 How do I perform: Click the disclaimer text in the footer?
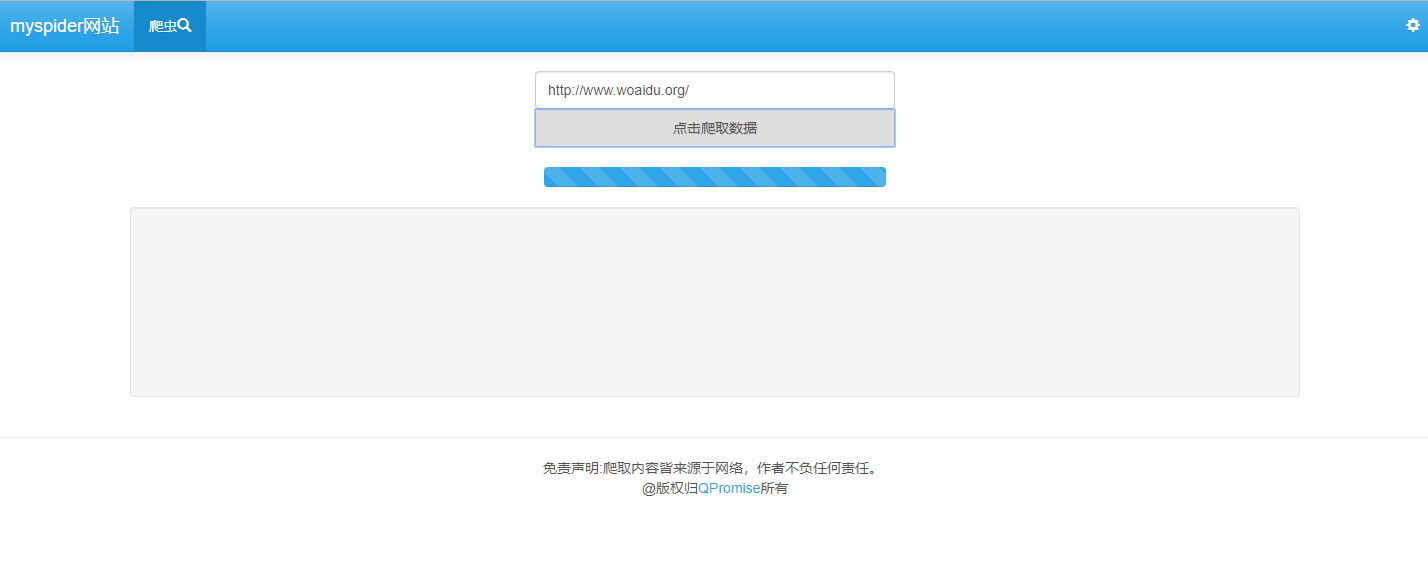tap(709, 467)
